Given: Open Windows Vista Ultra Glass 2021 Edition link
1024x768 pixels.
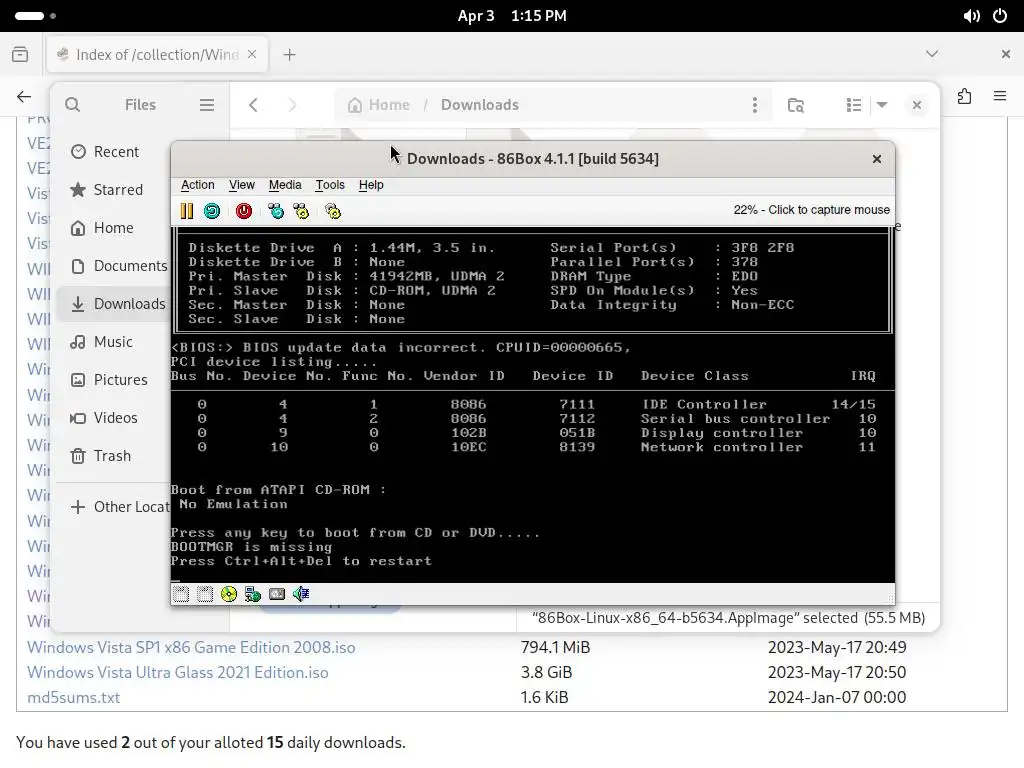Looking at the screenshot, I should coord(178,672).
